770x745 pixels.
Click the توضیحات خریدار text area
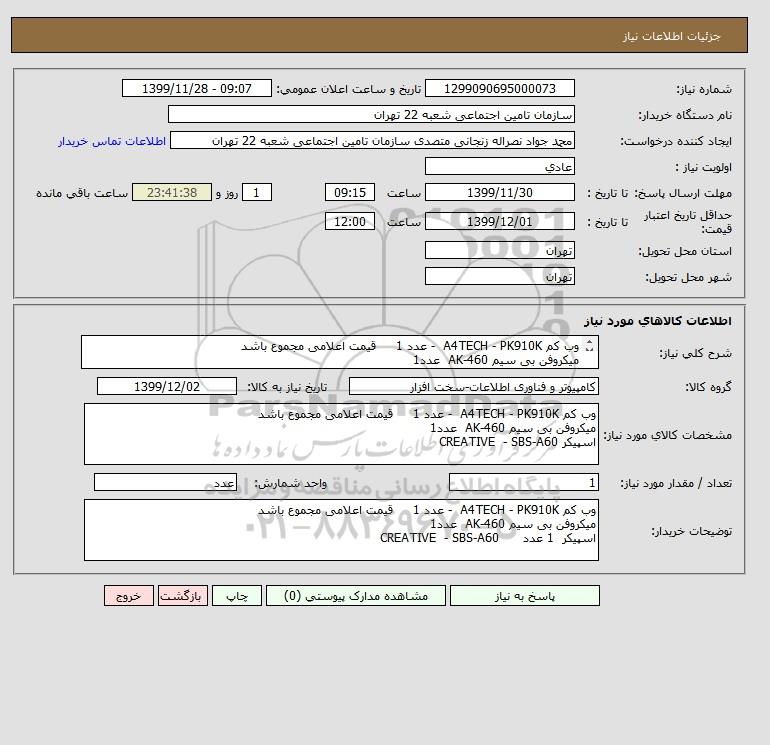tap(341, 530)
